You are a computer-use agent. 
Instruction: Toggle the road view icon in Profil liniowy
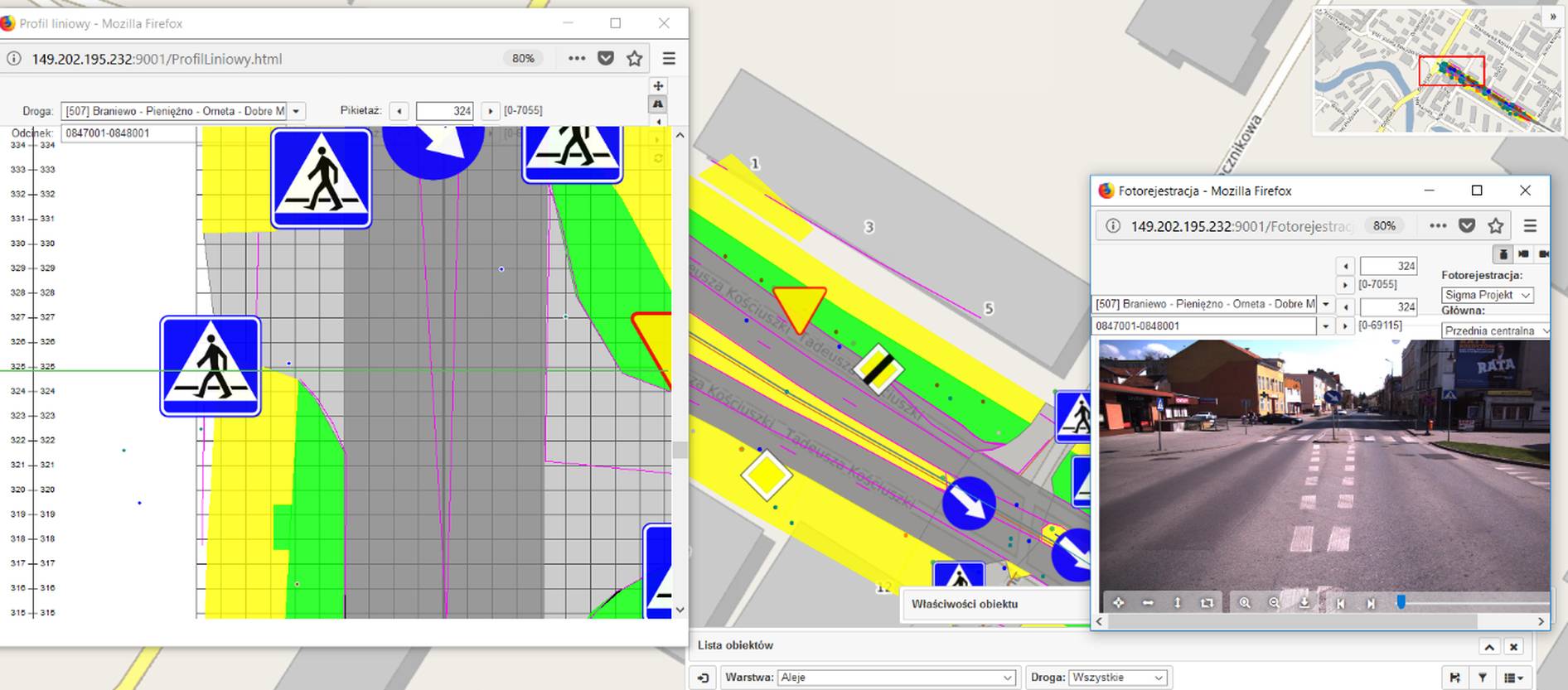tap(658, 104)
